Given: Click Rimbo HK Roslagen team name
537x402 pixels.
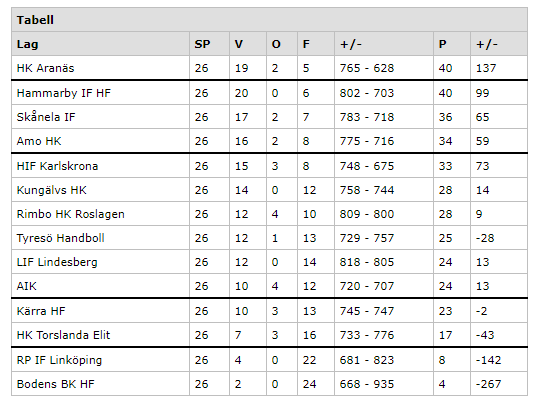Looking at the screenshot, I should point(71,214).
